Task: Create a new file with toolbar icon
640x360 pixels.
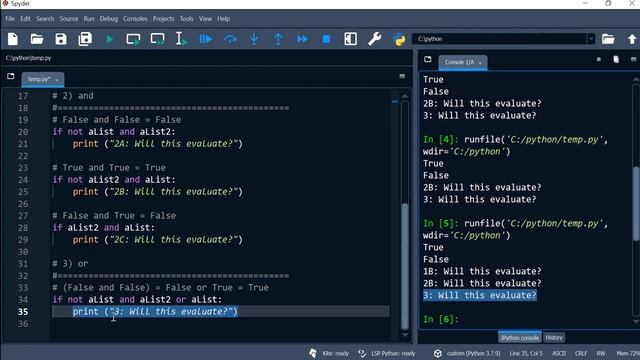Action: tap(13, 39)
